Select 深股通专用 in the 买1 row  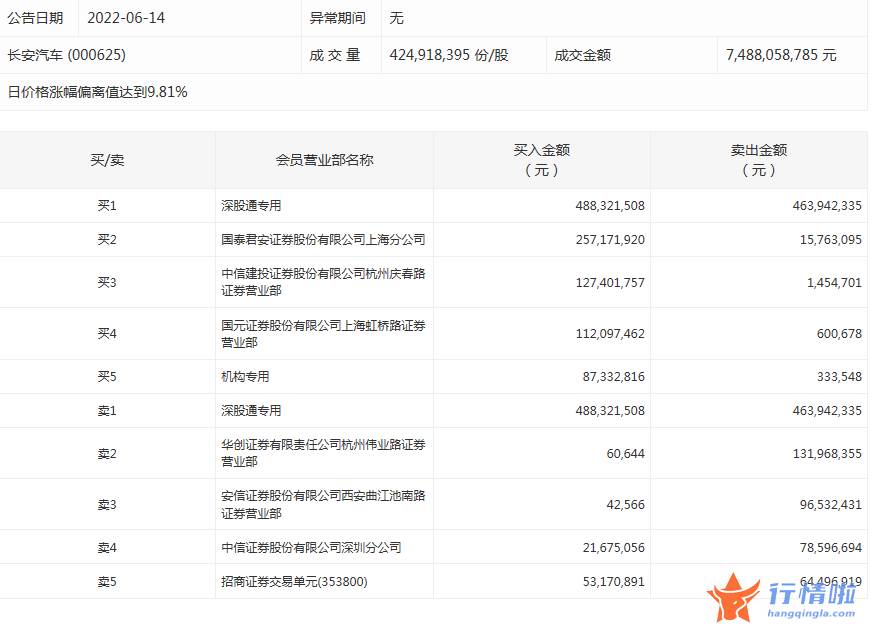point(251,206)
